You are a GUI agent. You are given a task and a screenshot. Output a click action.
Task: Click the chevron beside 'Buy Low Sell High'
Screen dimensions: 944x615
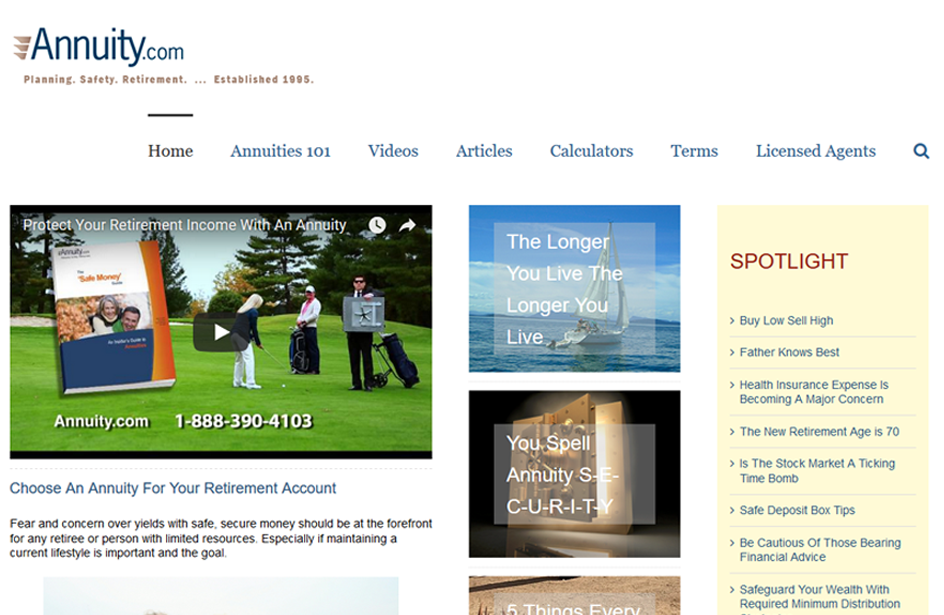pos(732,321)
